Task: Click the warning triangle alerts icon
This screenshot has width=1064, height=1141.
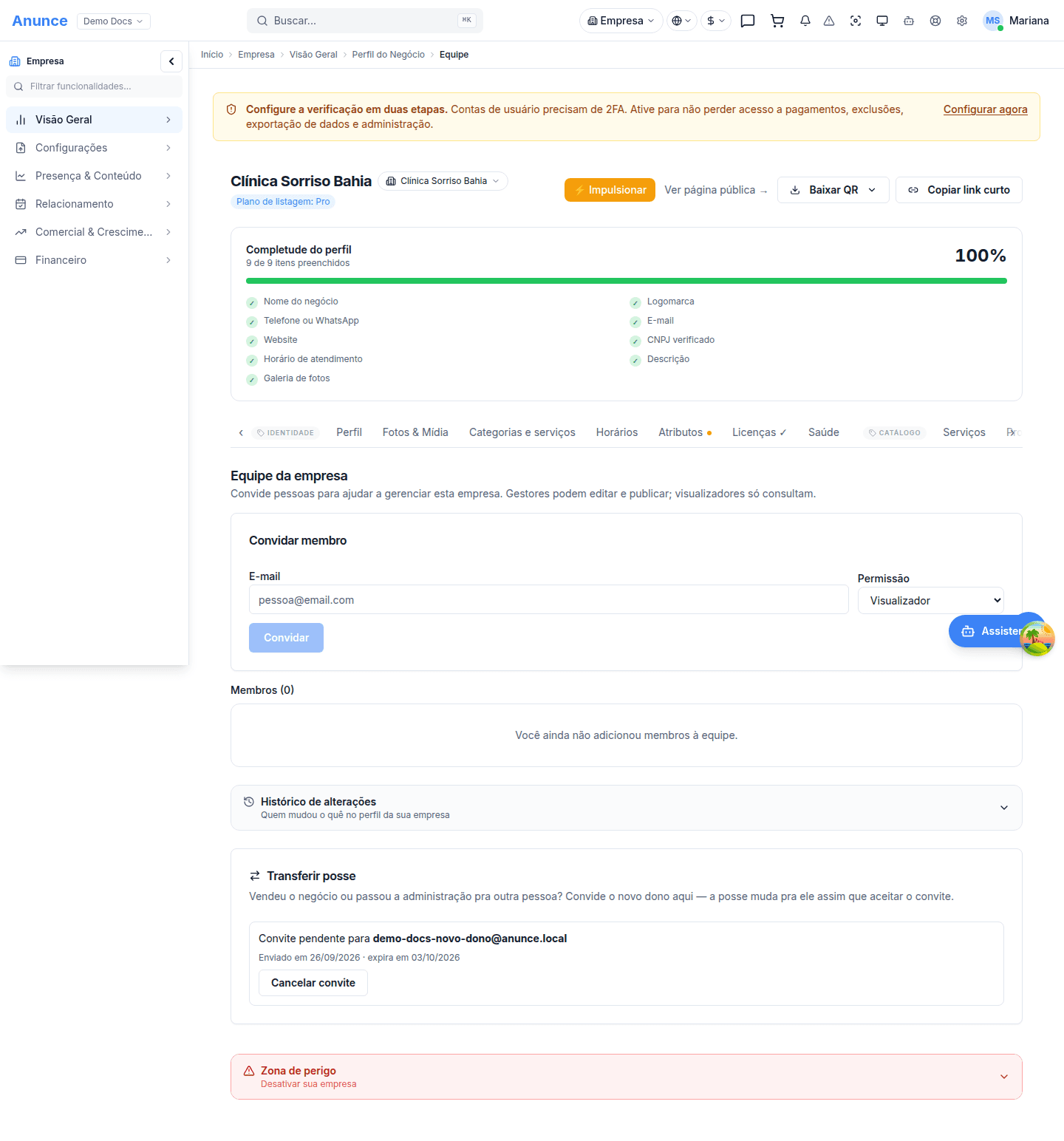Action: (829, 21)
